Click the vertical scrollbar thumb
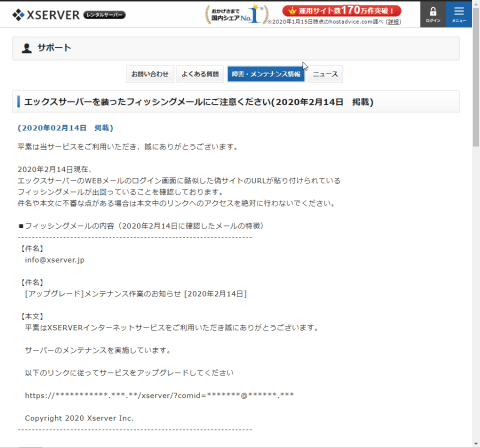The height and width of the screenshot is (448, 480). click(476, 77)
